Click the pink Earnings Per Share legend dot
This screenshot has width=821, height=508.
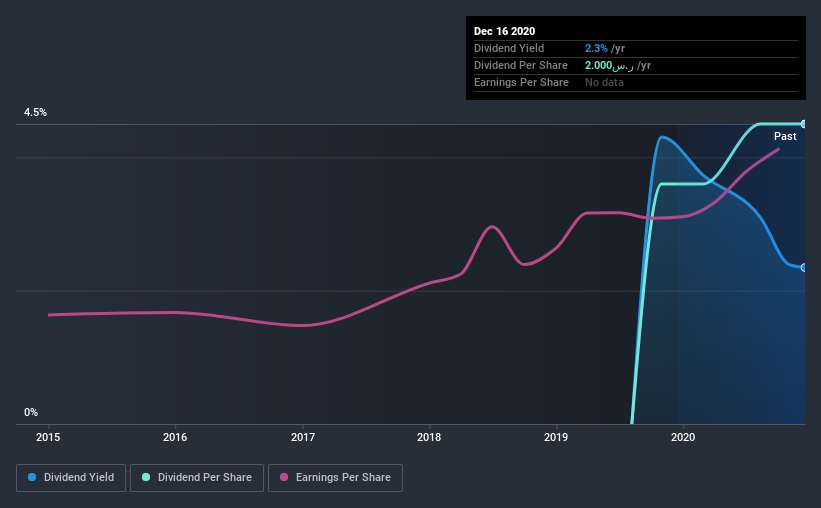click(284, 477)
